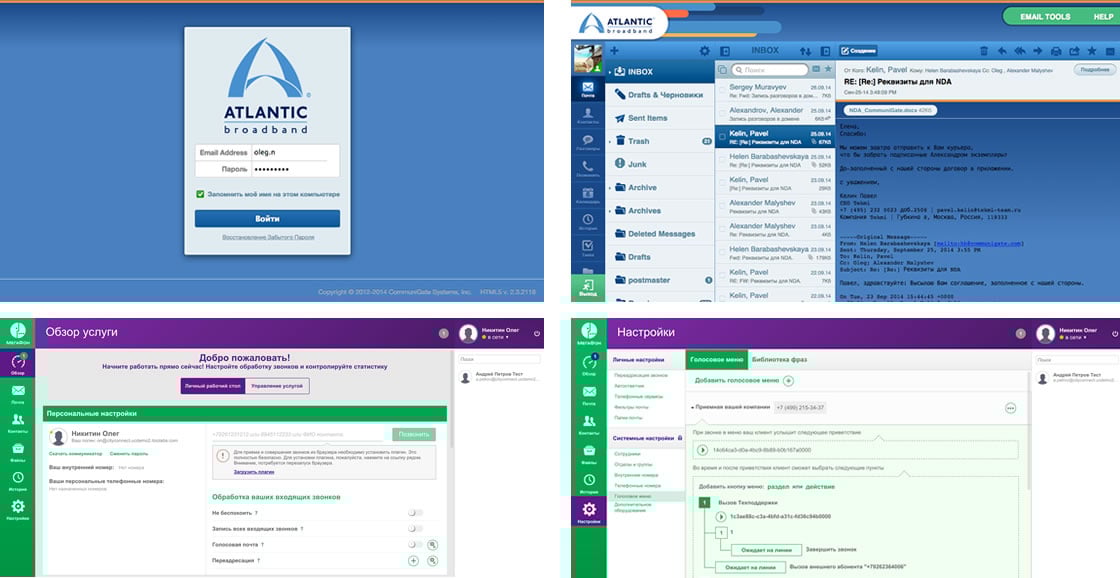The width and height of the screenshot is (1120, 578).
Task: Click the blue Войти login button
Action: pyautogui.click(x=267, y=218)
